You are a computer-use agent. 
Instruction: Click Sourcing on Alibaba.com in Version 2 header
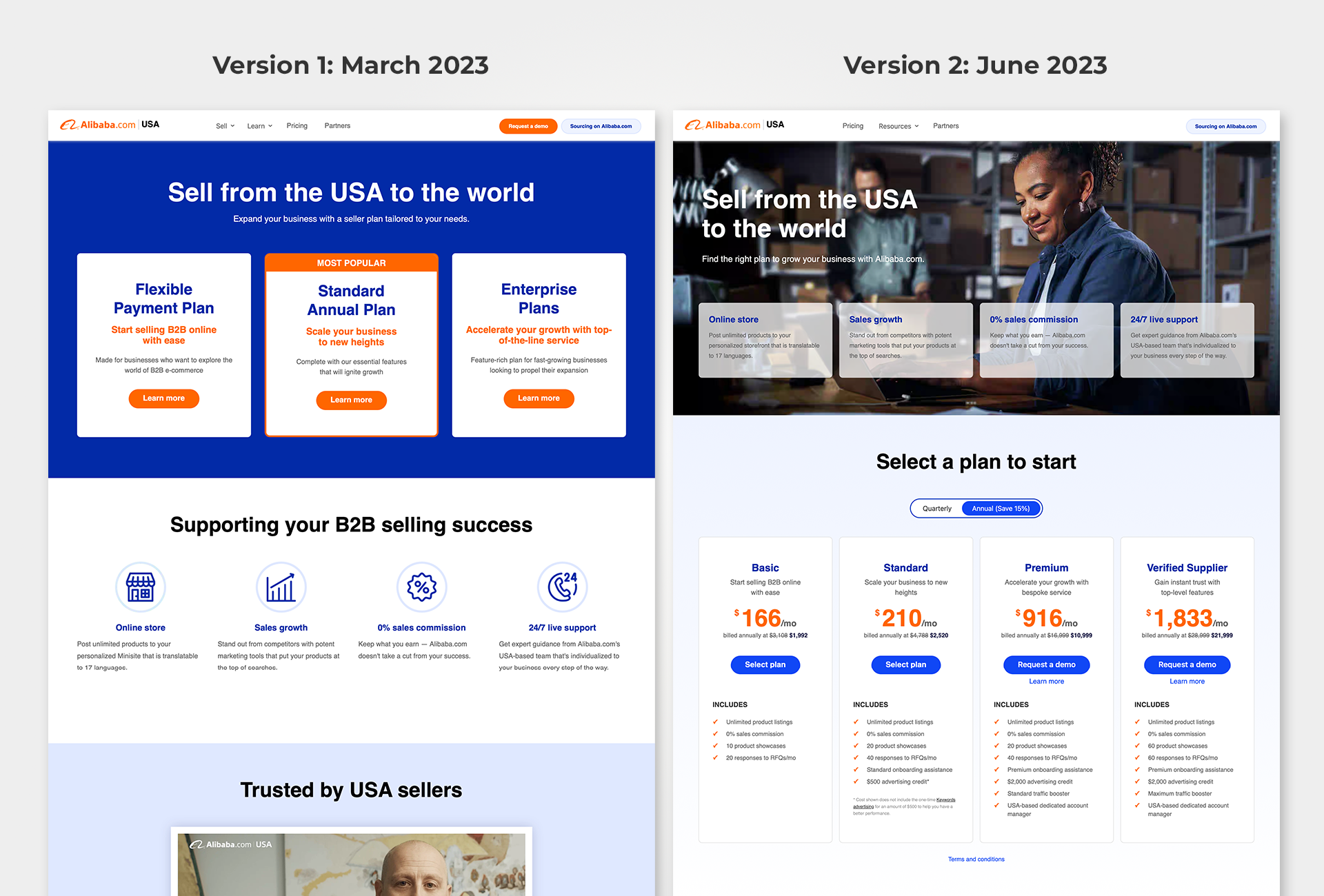(x=1226, y=126)
